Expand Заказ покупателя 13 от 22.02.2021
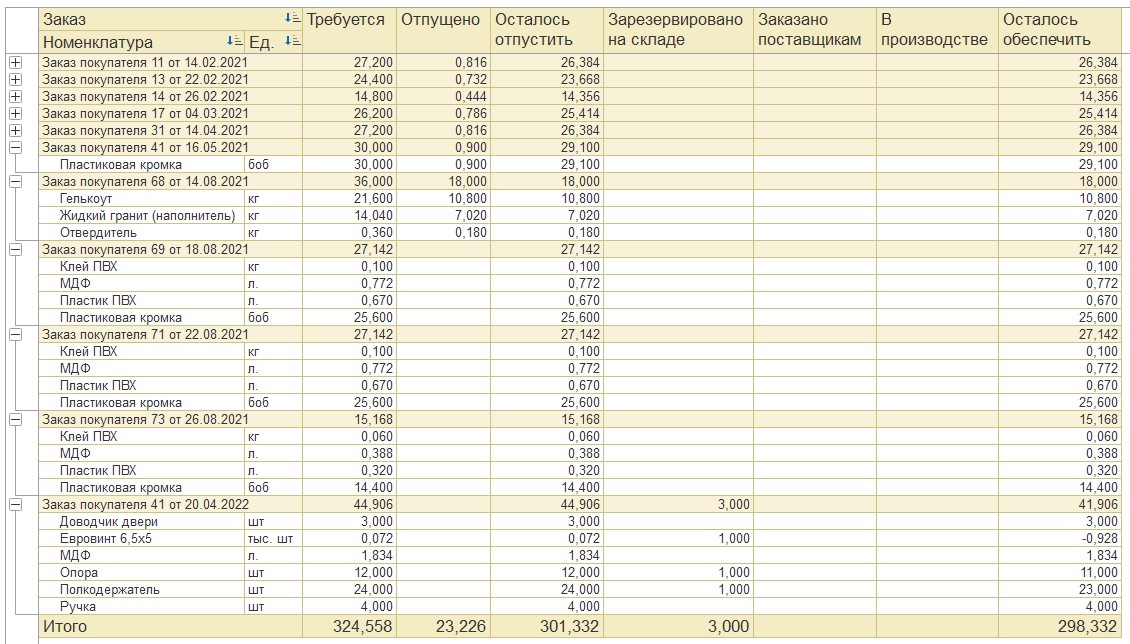Screen dimensions: 1130x644 pyautogui.click(x=15, y=79)
